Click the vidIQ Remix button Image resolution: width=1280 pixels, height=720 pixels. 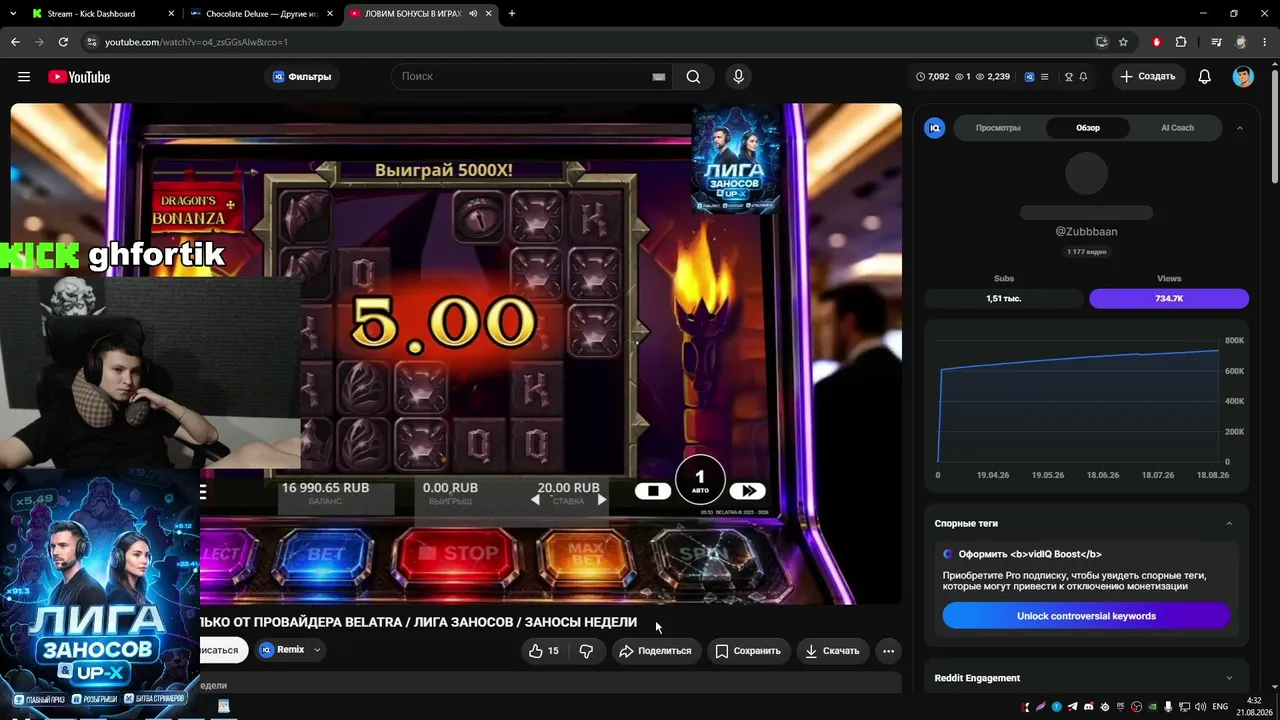pos(281,650)
